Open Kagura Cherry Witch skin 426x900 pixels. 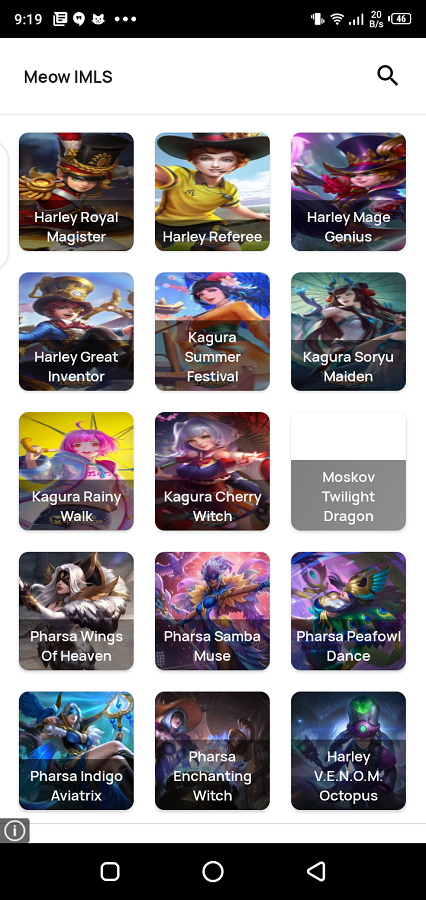point(212,471)
